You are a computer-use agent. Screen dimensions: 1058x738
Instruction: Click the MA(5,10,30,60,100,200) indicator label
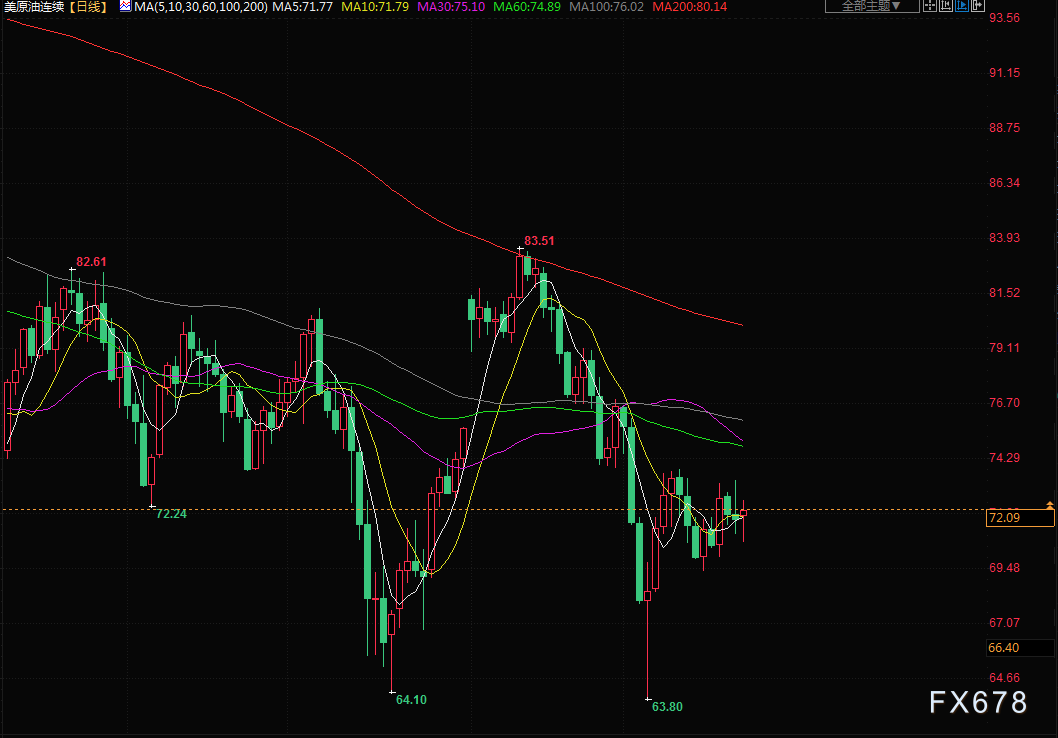201,7
